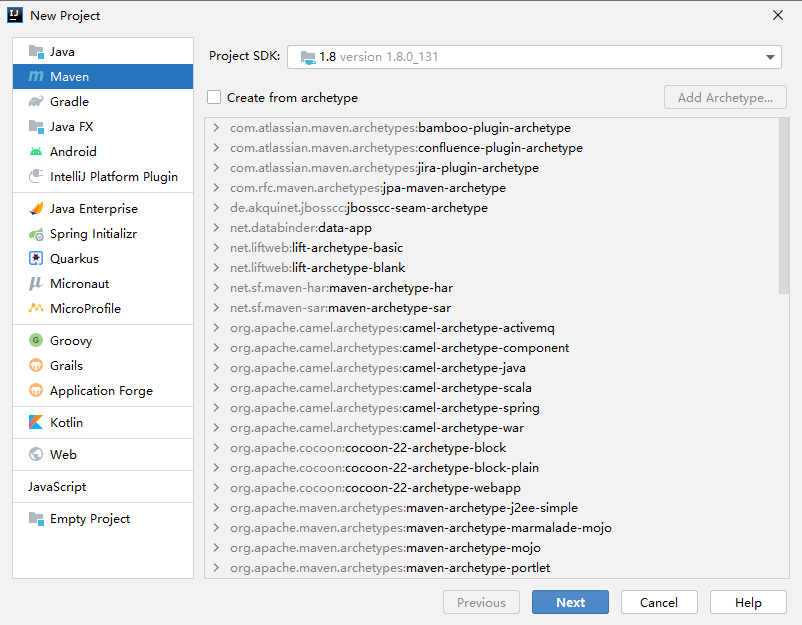Select maven-archetype-marmalade-mojo row
This screenshot has height=625, width=802.
492,527
